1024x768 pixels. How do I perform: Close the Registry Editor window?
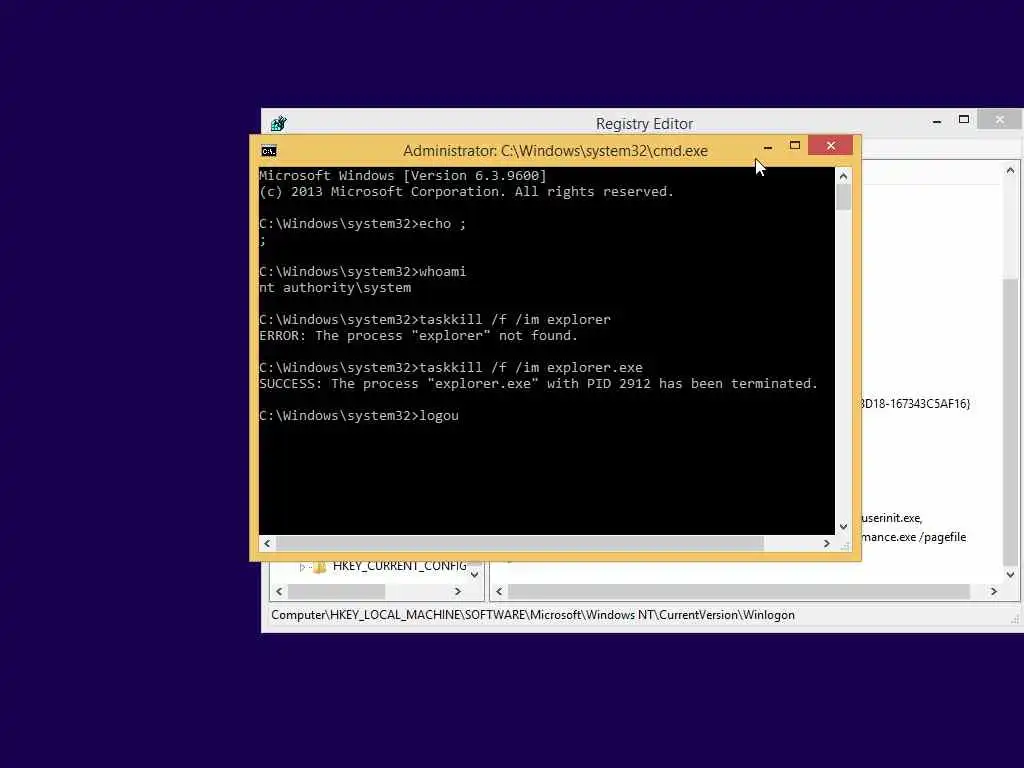(1000, 120)
